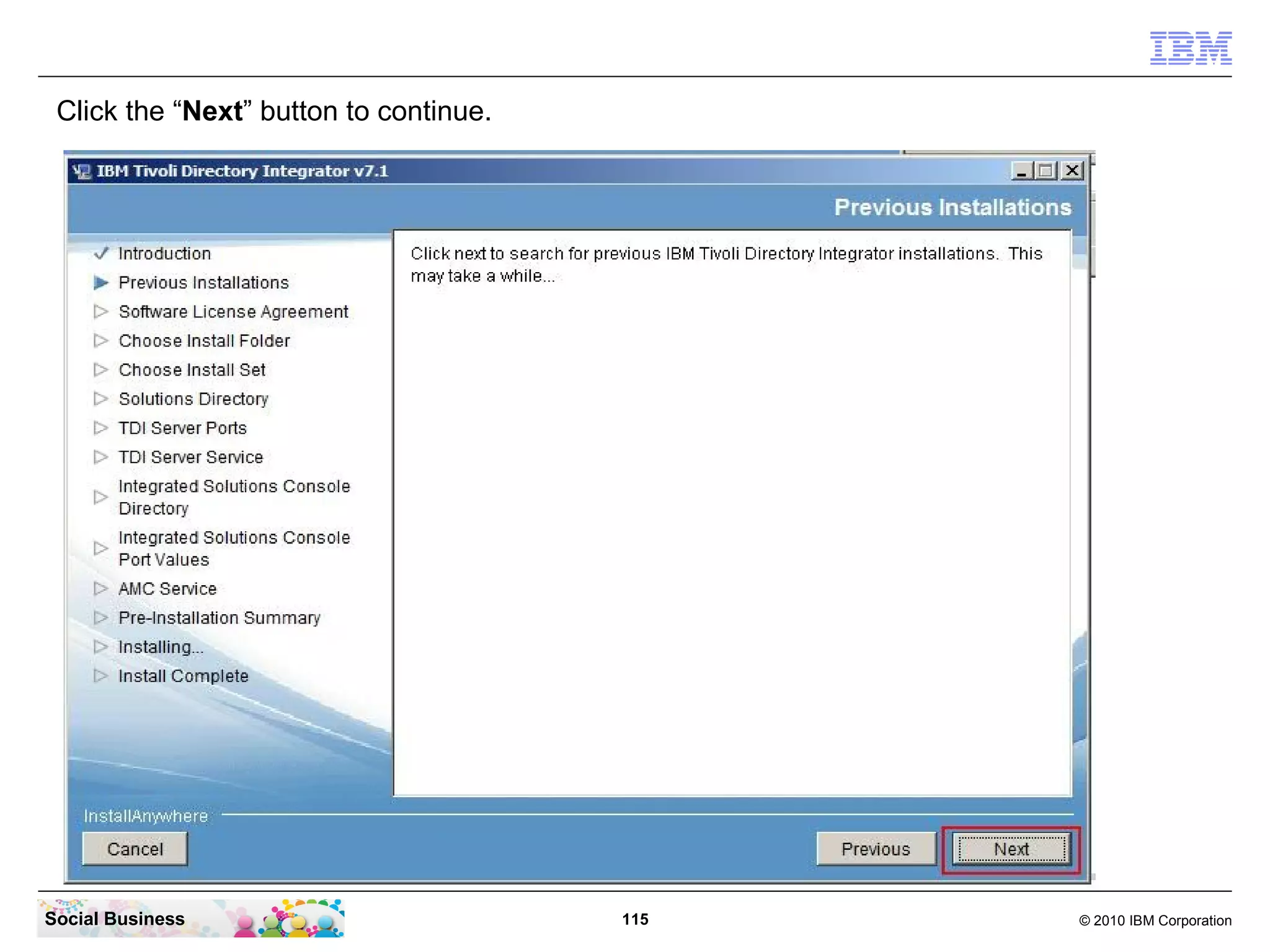
Task: Maximize the installer window
Action: click(1046, 170)
